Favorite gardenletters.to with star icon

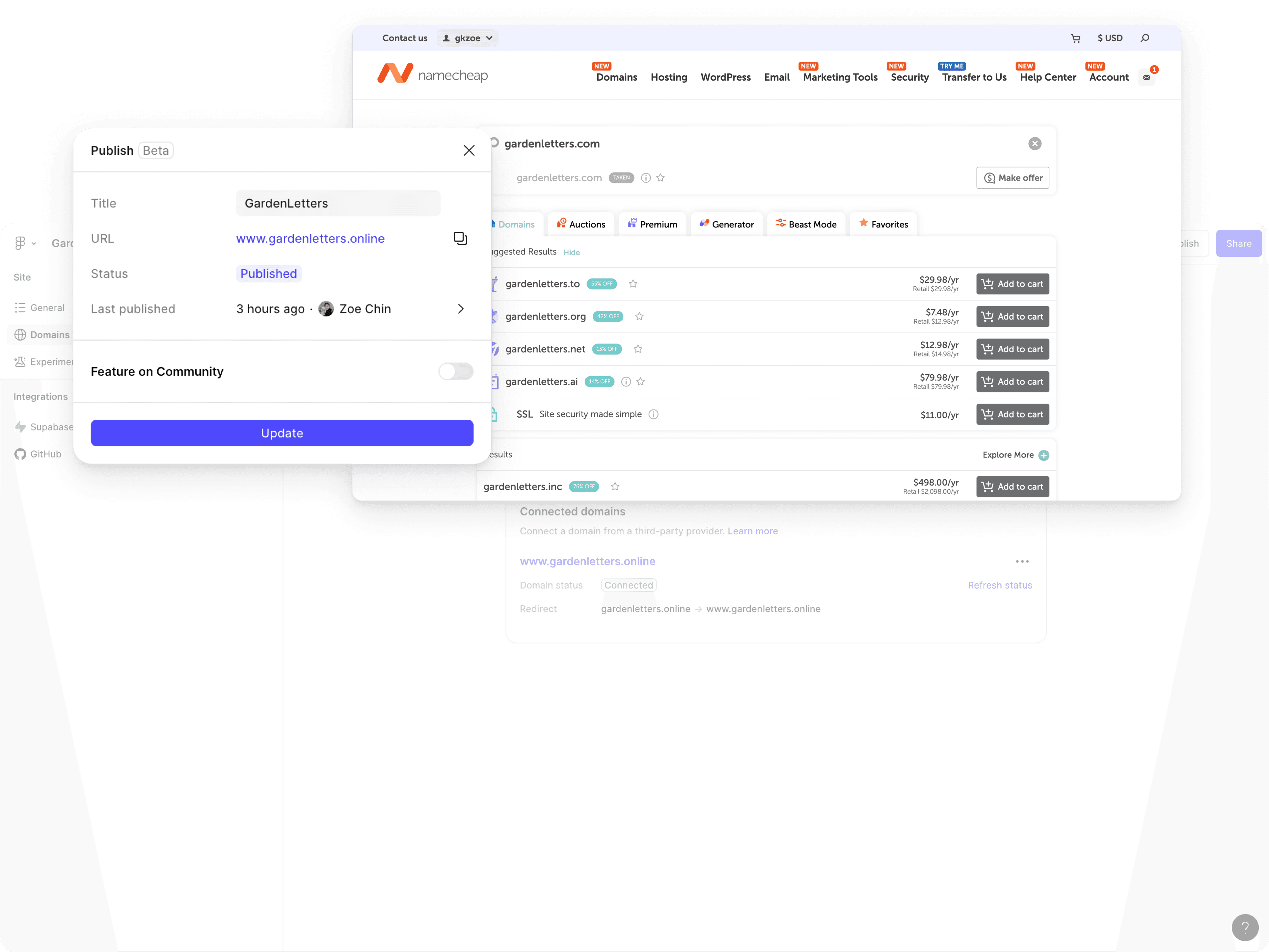click(633, 284)
